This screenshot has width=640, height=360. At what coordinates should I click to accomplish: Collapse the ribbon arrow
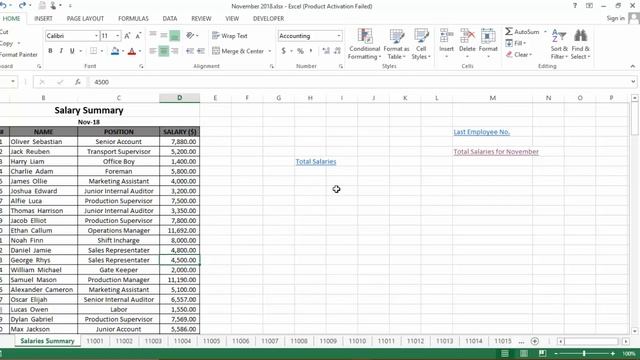pos(633,66)
